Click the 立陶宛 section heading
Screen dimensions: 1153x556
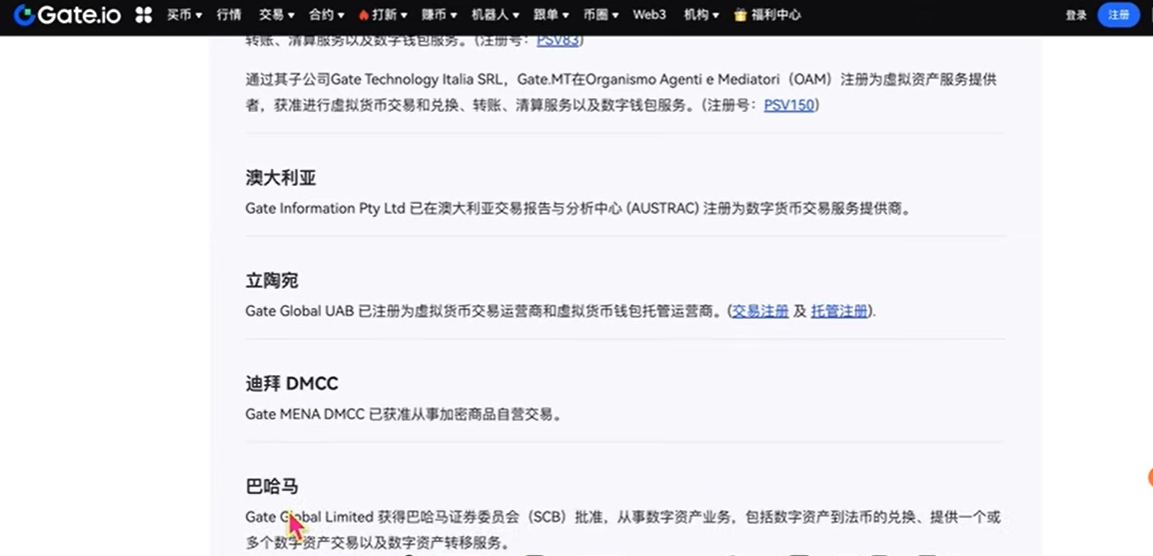point(272,281)
